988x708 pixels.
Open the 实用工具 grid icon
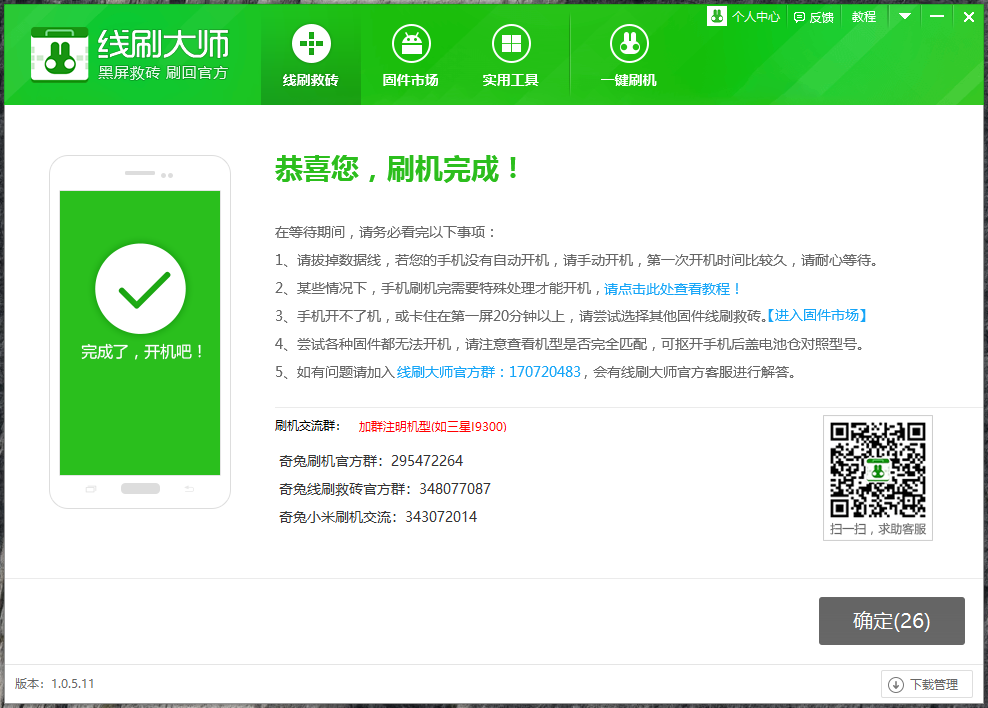click(x=511, y=43)
